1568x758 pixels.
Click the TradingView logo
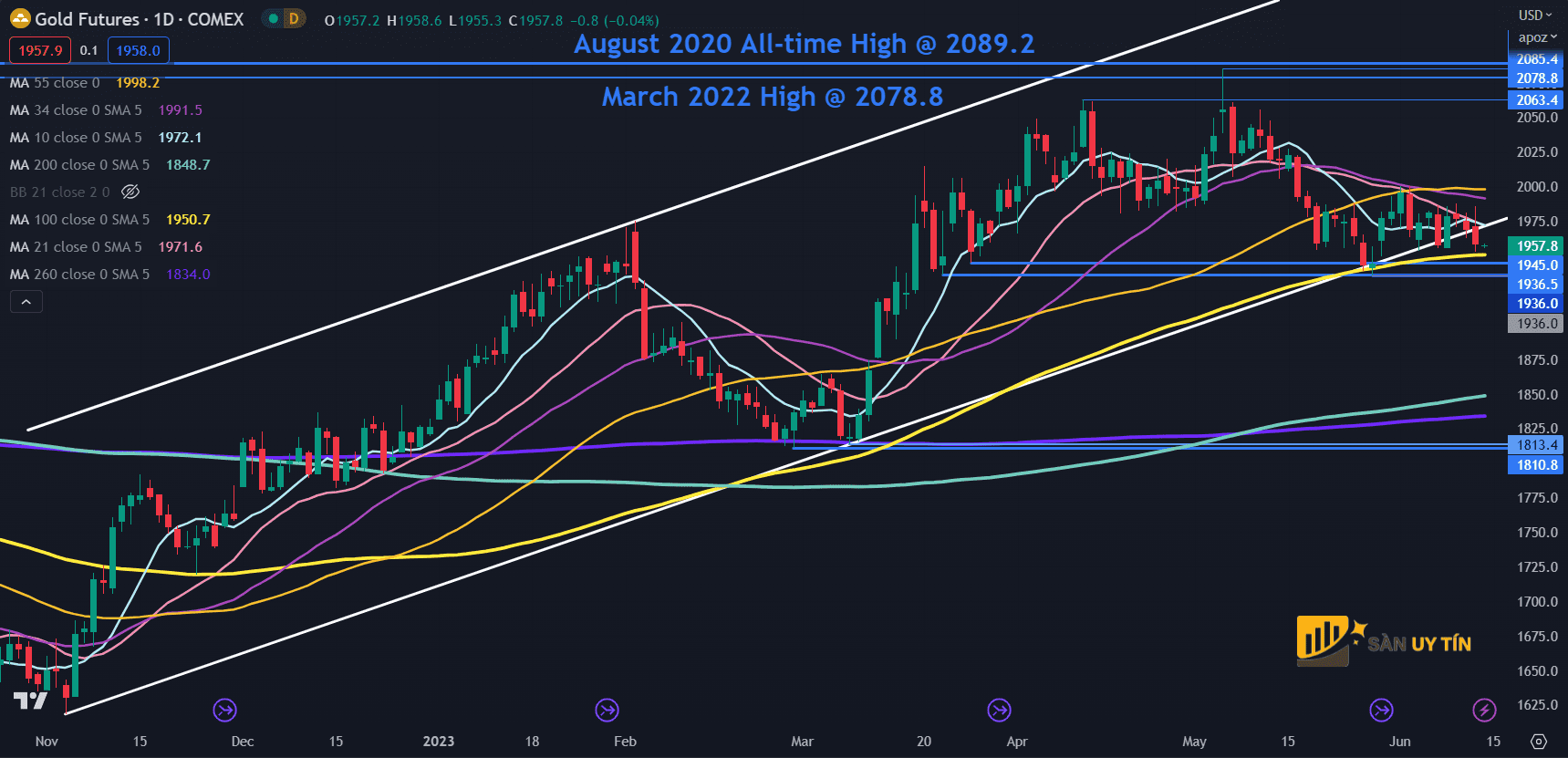[x=30, y=701]
